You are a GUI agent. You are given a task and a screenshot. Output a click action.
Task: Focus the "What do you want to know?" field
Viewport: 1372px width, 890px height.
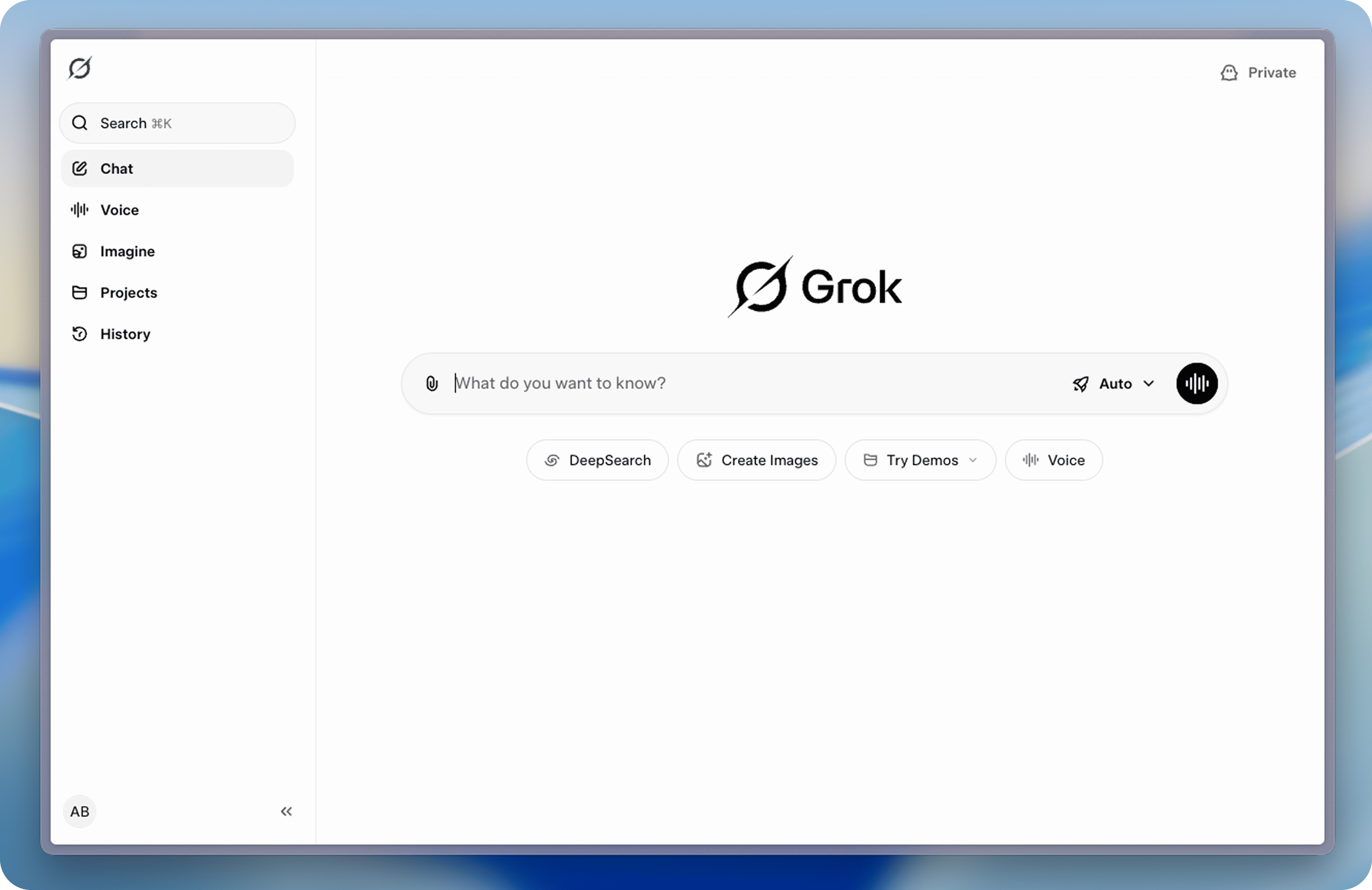749,383
